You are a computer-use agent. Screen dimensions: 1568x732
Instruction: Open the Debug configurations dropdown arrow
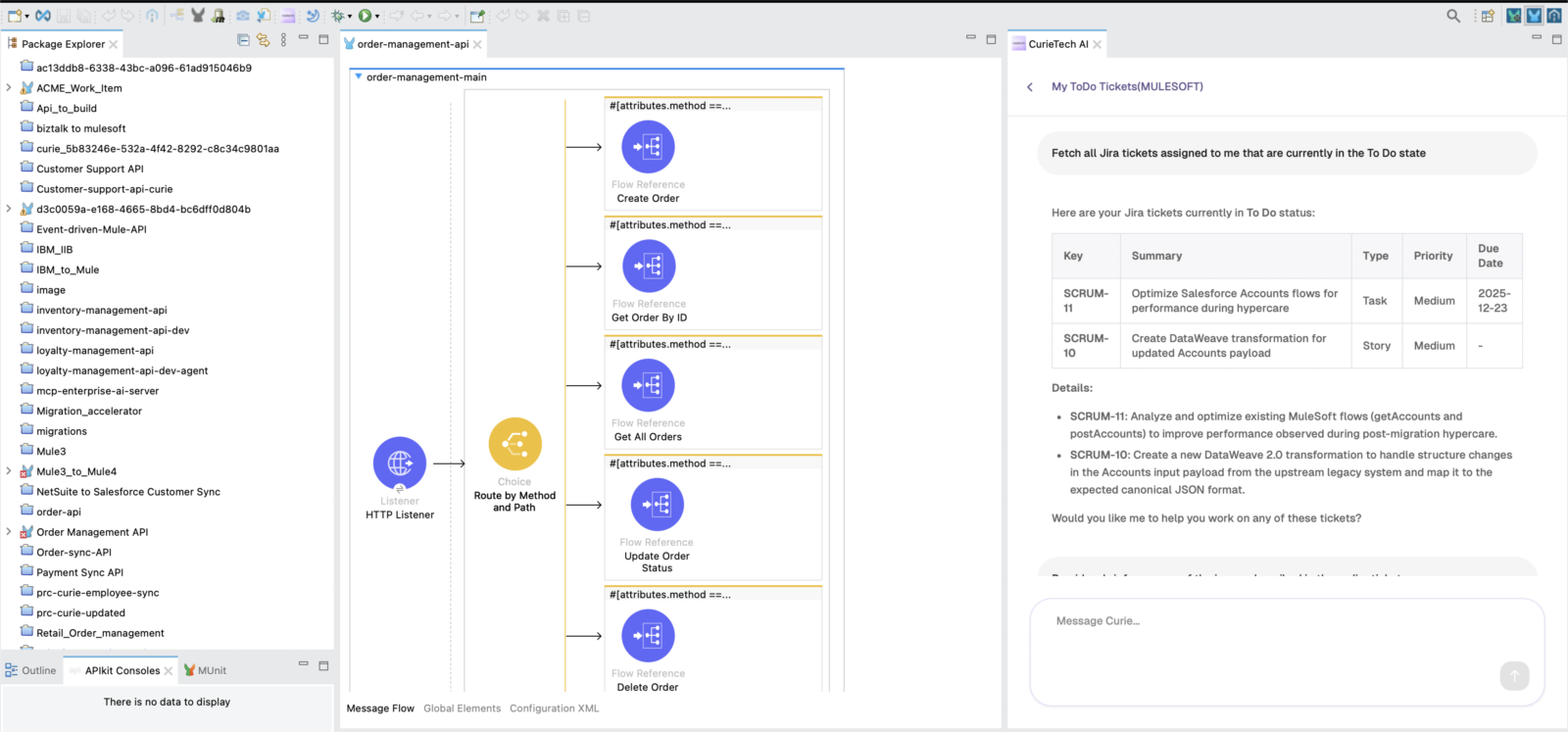coord(350,17)
